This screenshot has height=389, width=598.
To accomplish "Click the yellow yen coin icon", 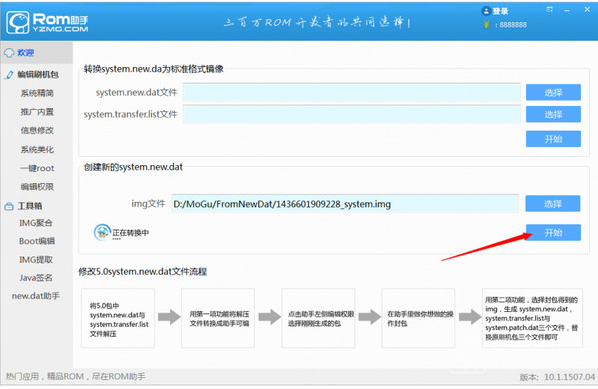I will tap(486, 25).
